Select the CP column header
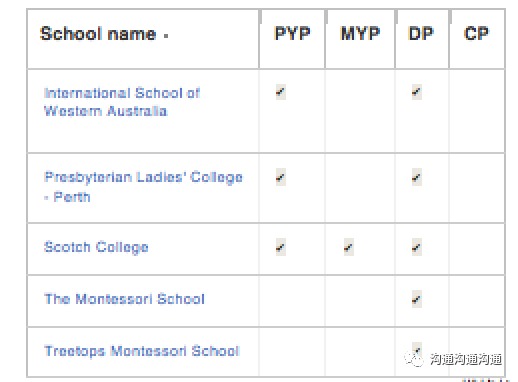The height and width of the screenshot is (382, 518). (x=476, y=34)
